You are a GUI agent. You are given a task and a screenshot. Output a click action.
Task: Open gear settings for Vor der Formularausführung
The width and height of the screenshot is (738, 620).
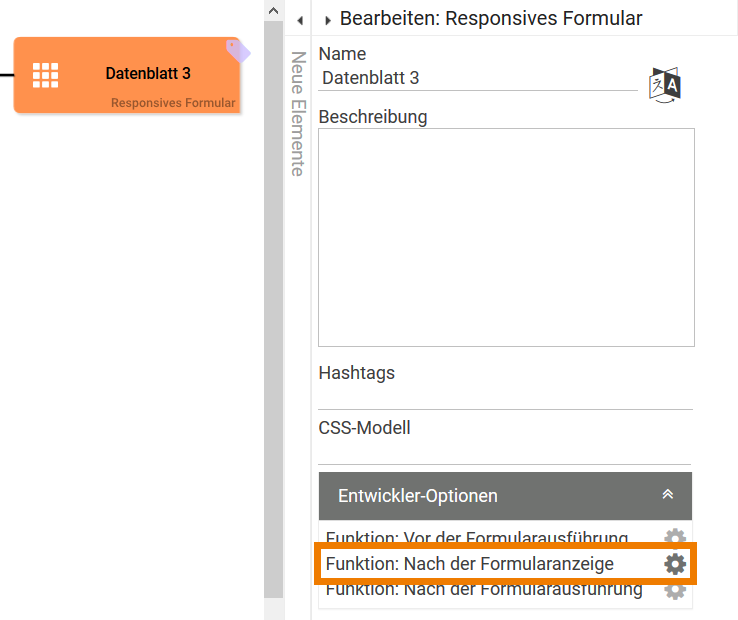(675, 537)
